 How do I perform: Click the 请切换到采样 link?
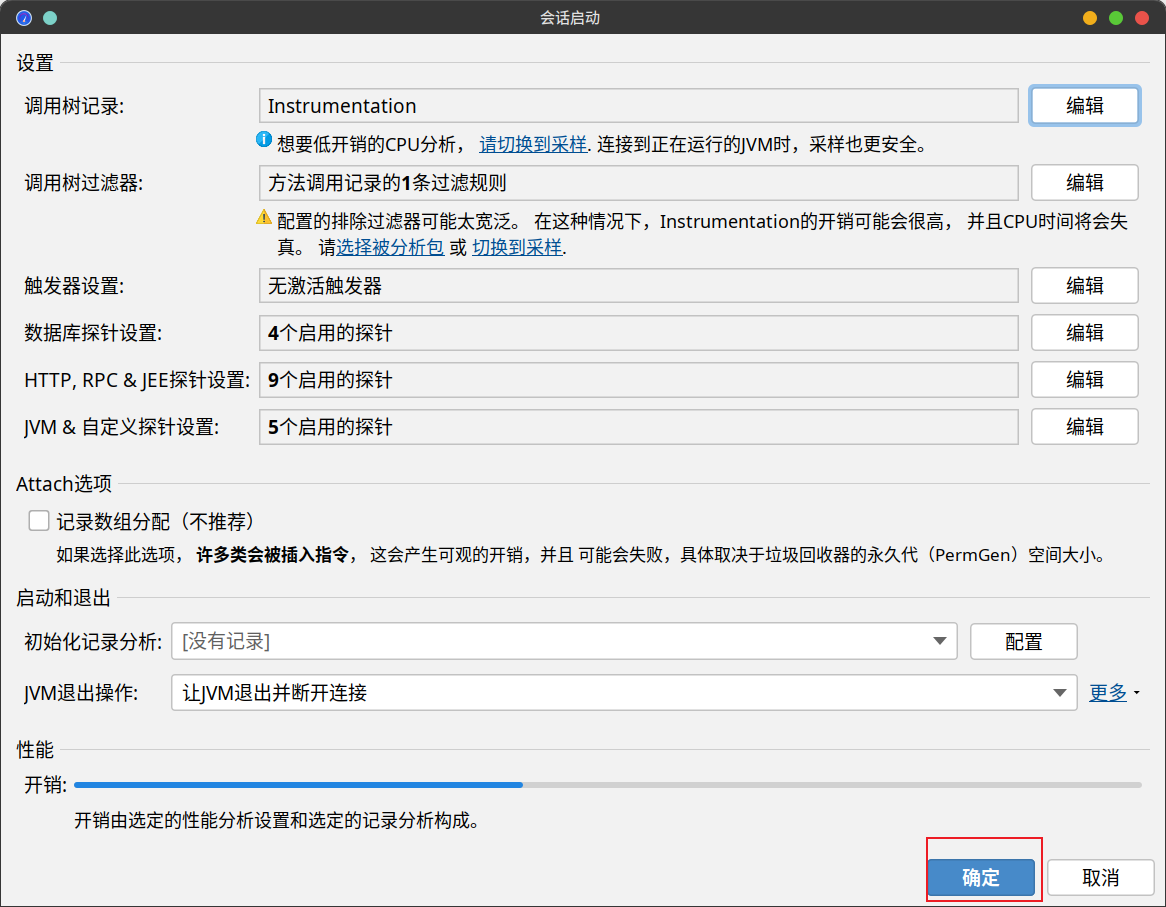tap(533, 144)
